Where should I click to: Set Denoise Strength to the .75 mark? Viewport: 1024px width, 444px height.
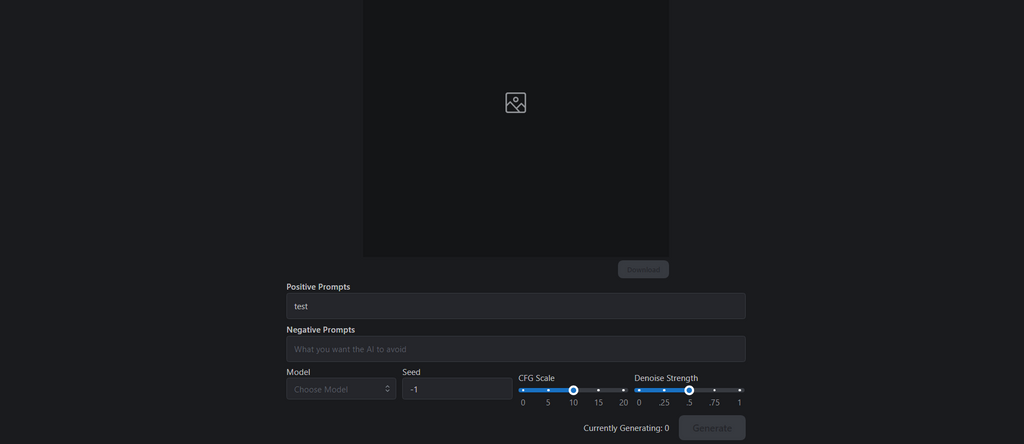pyautogui.click(x=714, y=390)
